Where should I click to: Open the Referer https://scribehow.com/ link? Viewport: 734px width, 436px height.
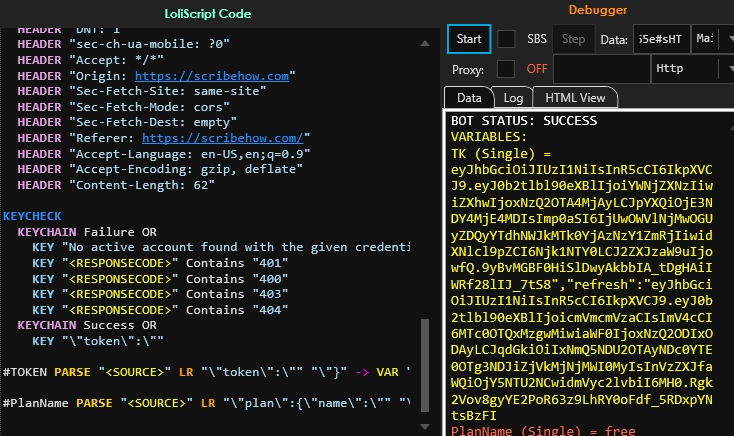[x=223, y=138]
